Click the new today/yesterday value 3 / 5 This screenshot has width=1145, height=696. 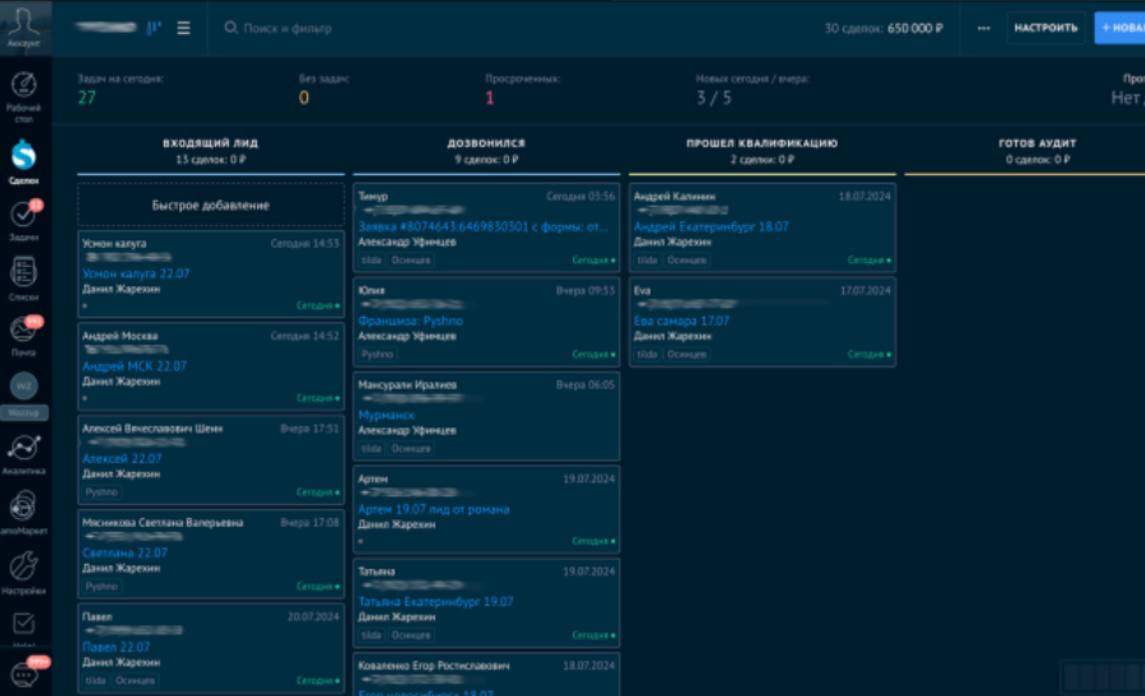click(713, 98)
